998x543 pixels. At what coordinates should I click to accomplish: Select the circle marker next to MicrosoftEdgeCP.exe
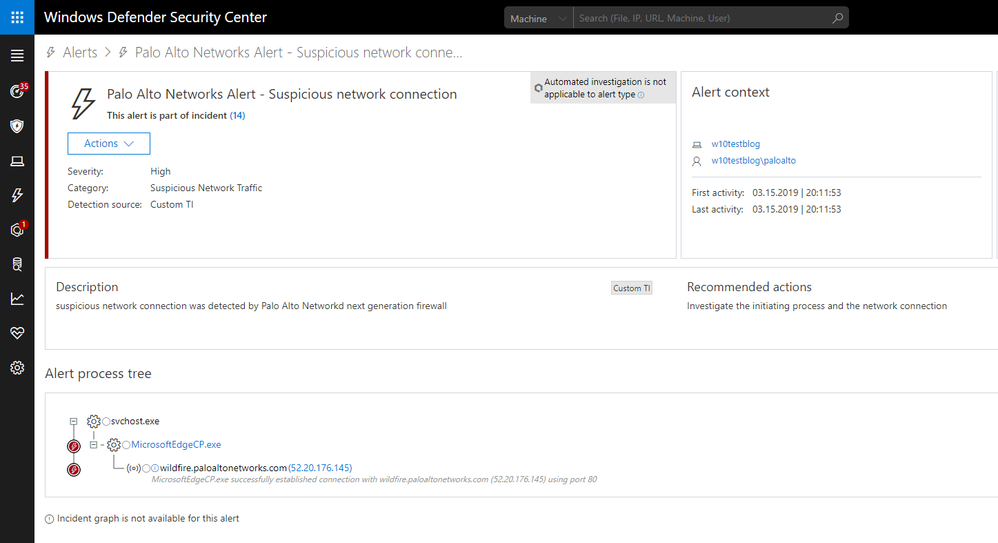[127, 445]
